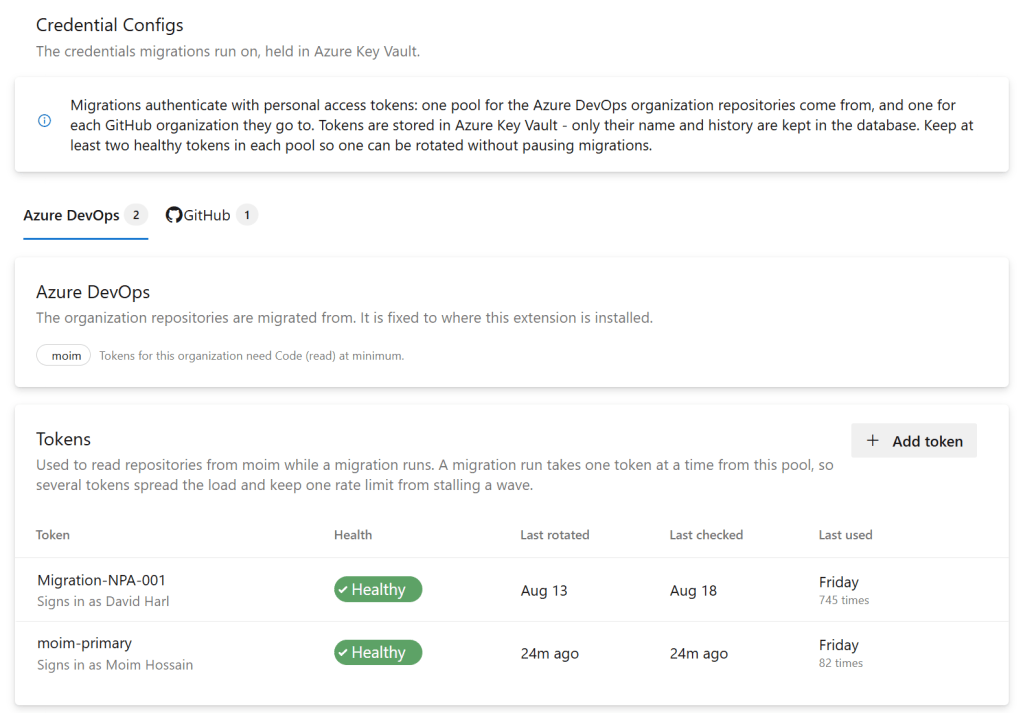Click the Aug 13 last rotated value
This screenshot has height=713, width=1023.
[x=544, y=590]
